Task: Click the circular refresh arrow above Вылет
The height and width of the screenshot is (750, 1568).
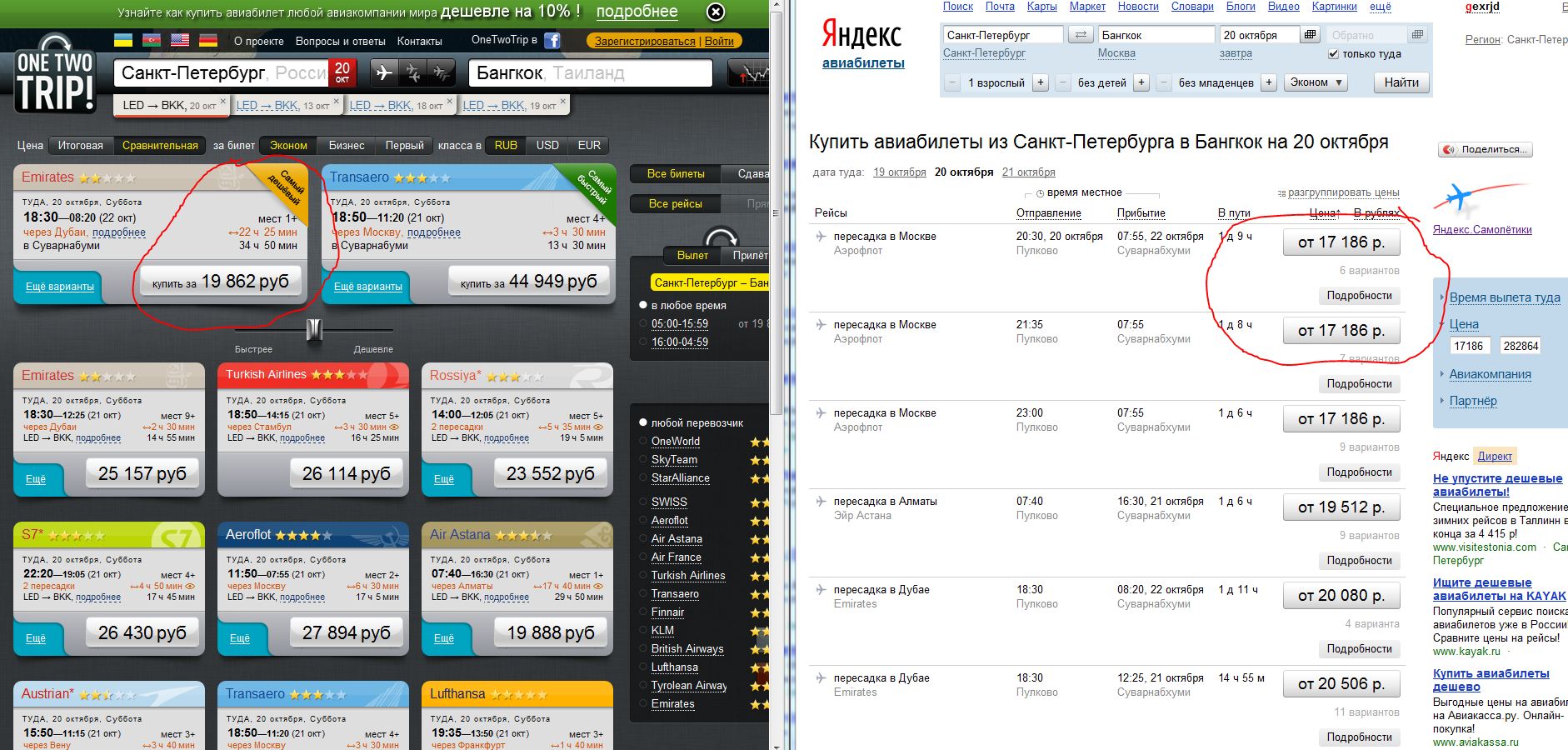Action: [x=721, y=236]
